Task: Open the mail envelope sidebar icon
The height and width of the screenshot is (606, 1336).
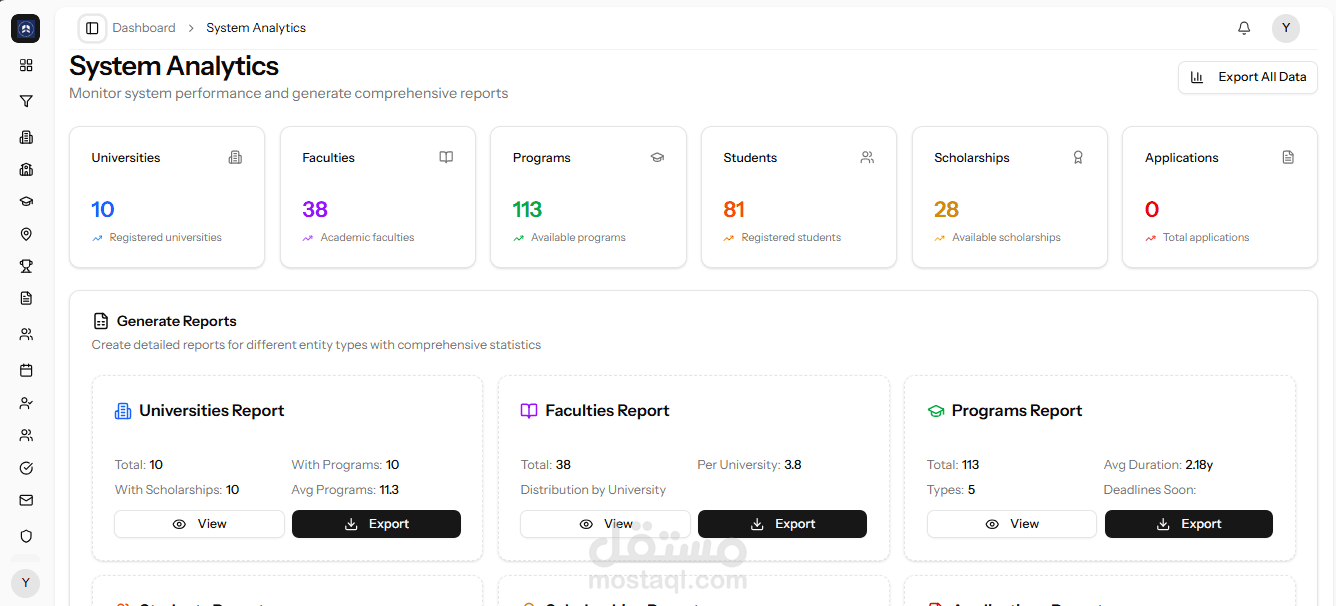Action: (26, 500)
